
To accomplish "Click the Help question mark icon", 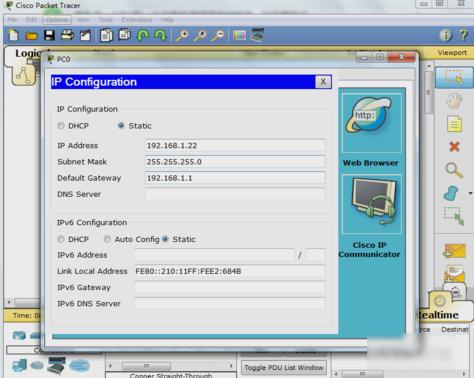I will [464, 35].
